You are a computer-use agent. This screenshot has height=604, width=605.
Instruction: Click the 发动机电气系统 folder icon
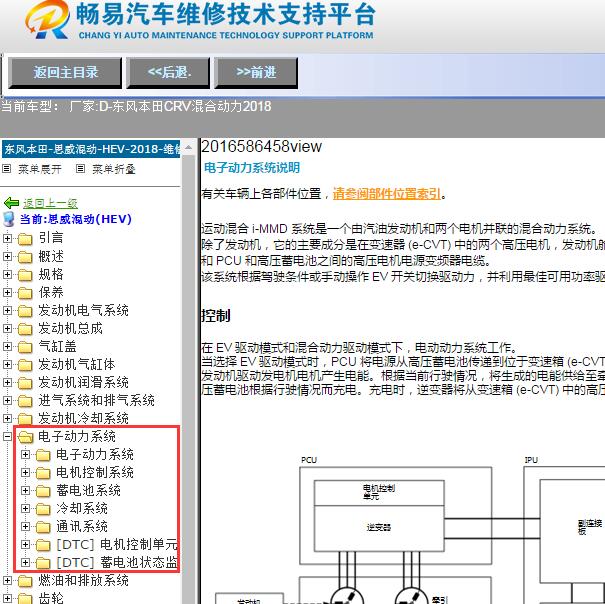pos(25,311)
